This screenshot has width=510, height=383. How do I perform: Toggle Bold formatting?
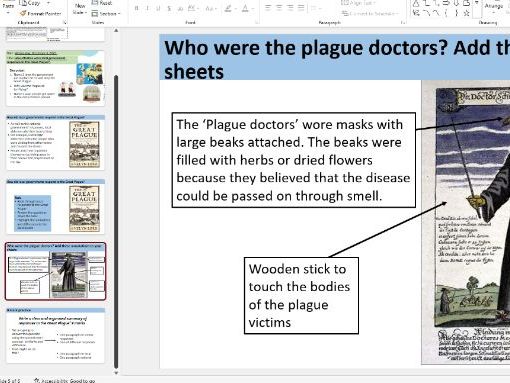coord(136,8)
